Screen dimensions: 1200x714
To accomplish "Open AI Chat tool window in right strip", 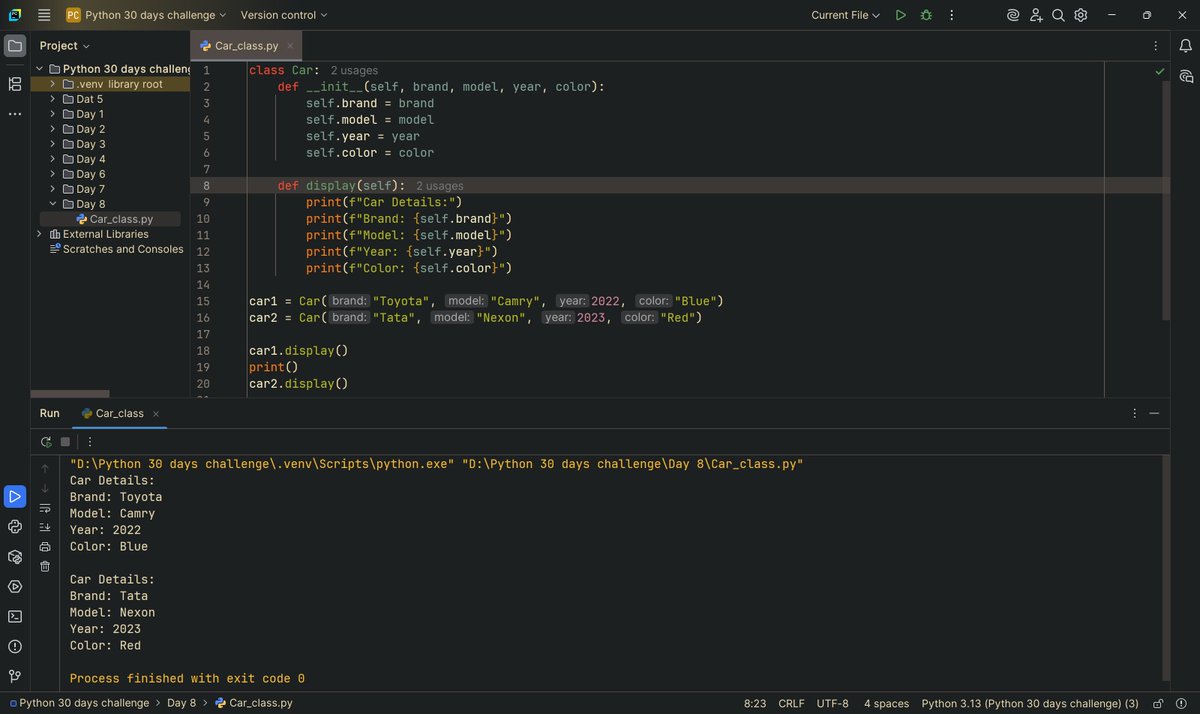I will [1186, 76].
